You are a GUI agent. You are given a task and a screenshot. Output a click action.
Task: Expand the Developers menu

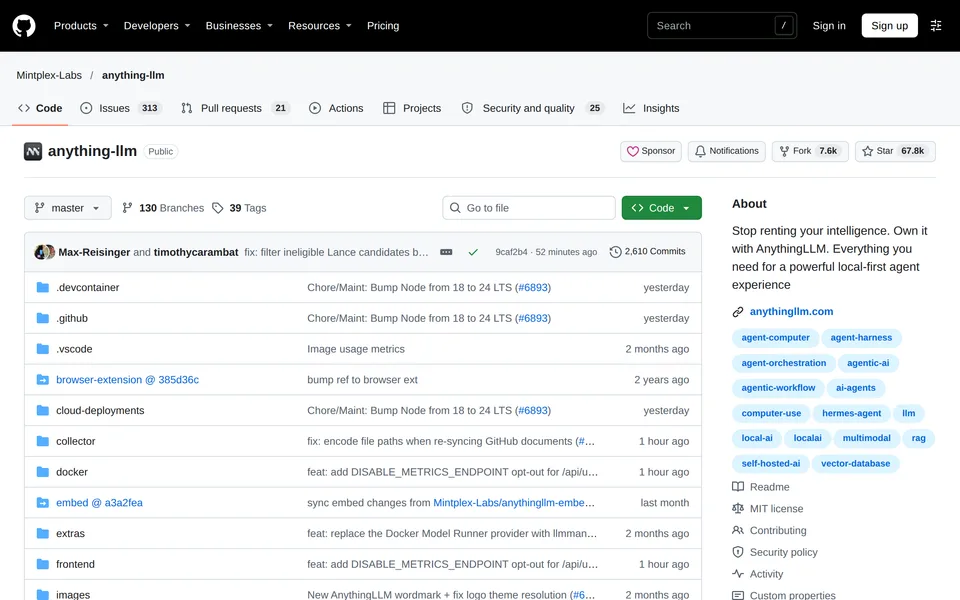(157, 26)
